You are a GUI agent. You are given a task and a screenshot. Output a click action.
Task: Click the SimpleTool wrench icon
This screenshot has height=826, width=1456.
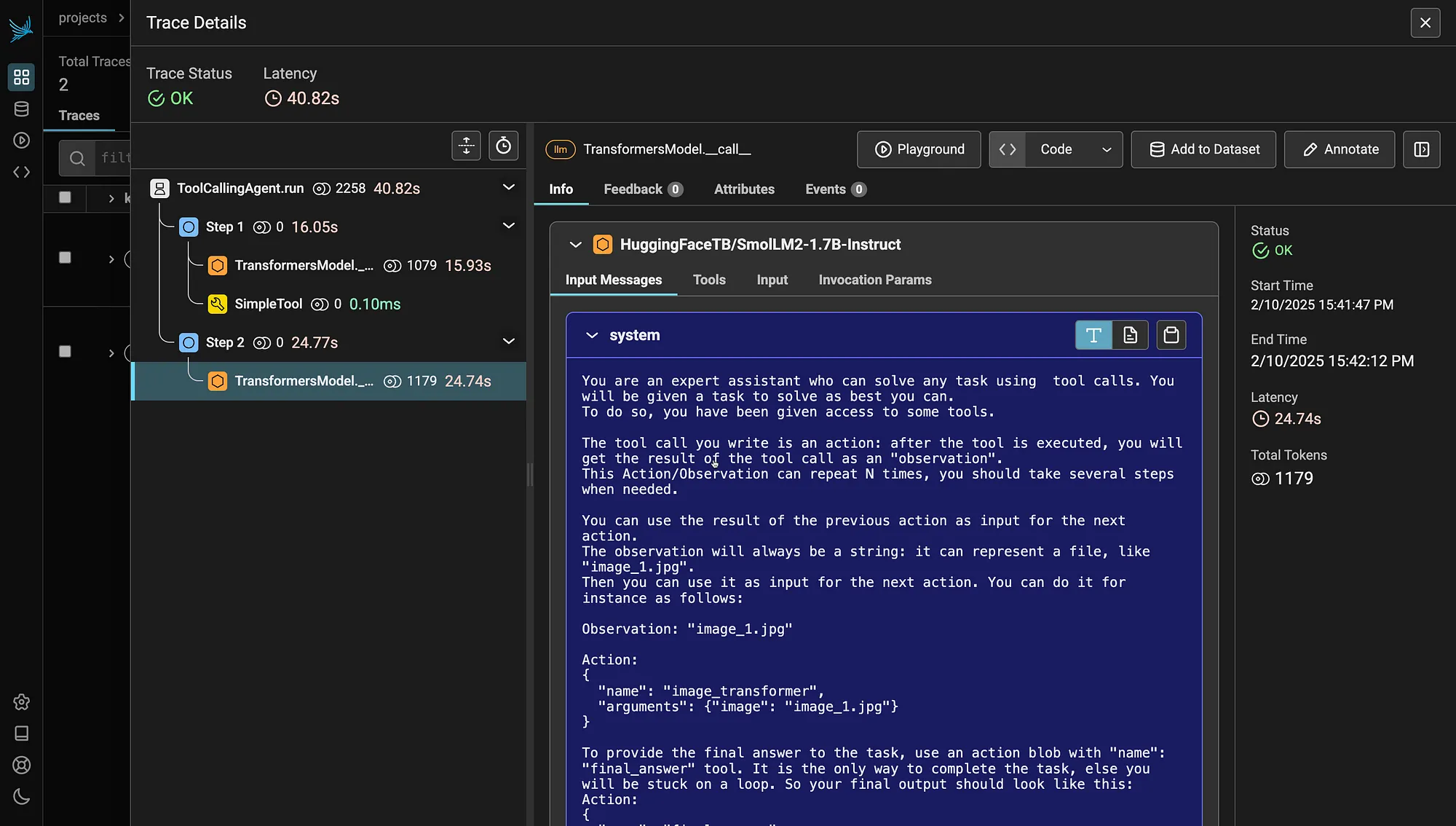pos(217,304)
